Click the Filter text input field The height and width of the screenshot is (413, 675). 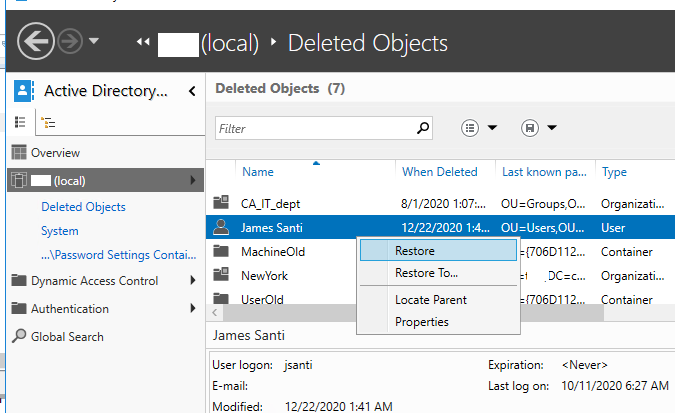pyautogui.click(x=314, y=128)
